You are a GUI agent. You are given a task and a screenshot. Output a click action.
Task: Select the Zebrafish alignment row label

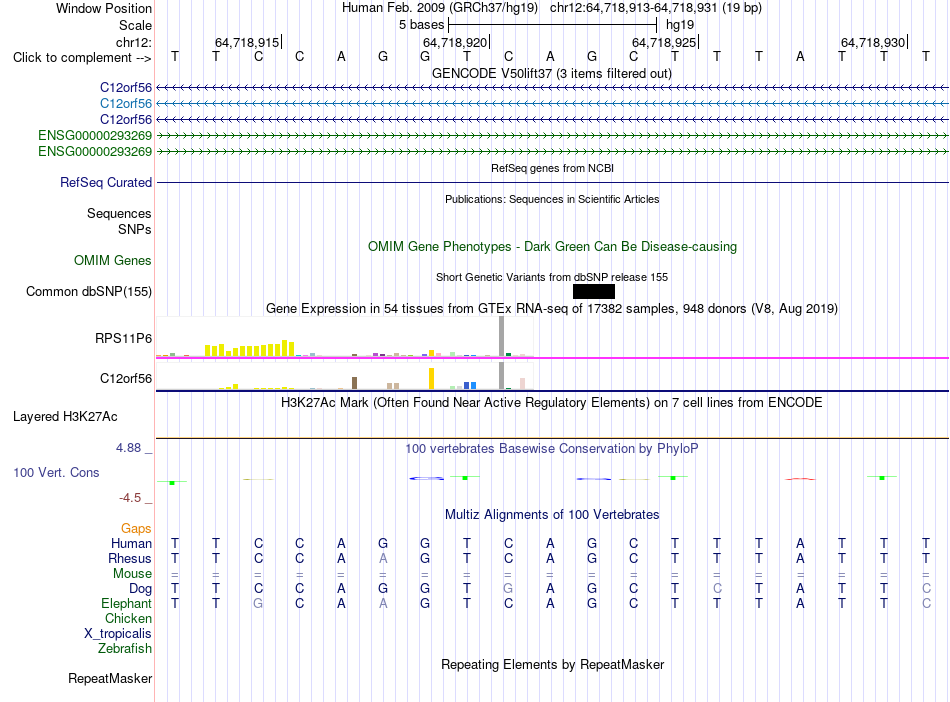(x=125, y=649)
